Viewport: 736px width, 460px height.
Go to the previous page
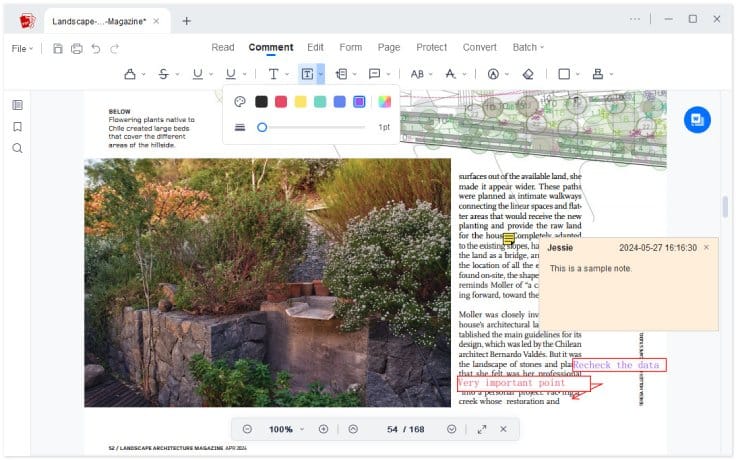tap(353, 429)
